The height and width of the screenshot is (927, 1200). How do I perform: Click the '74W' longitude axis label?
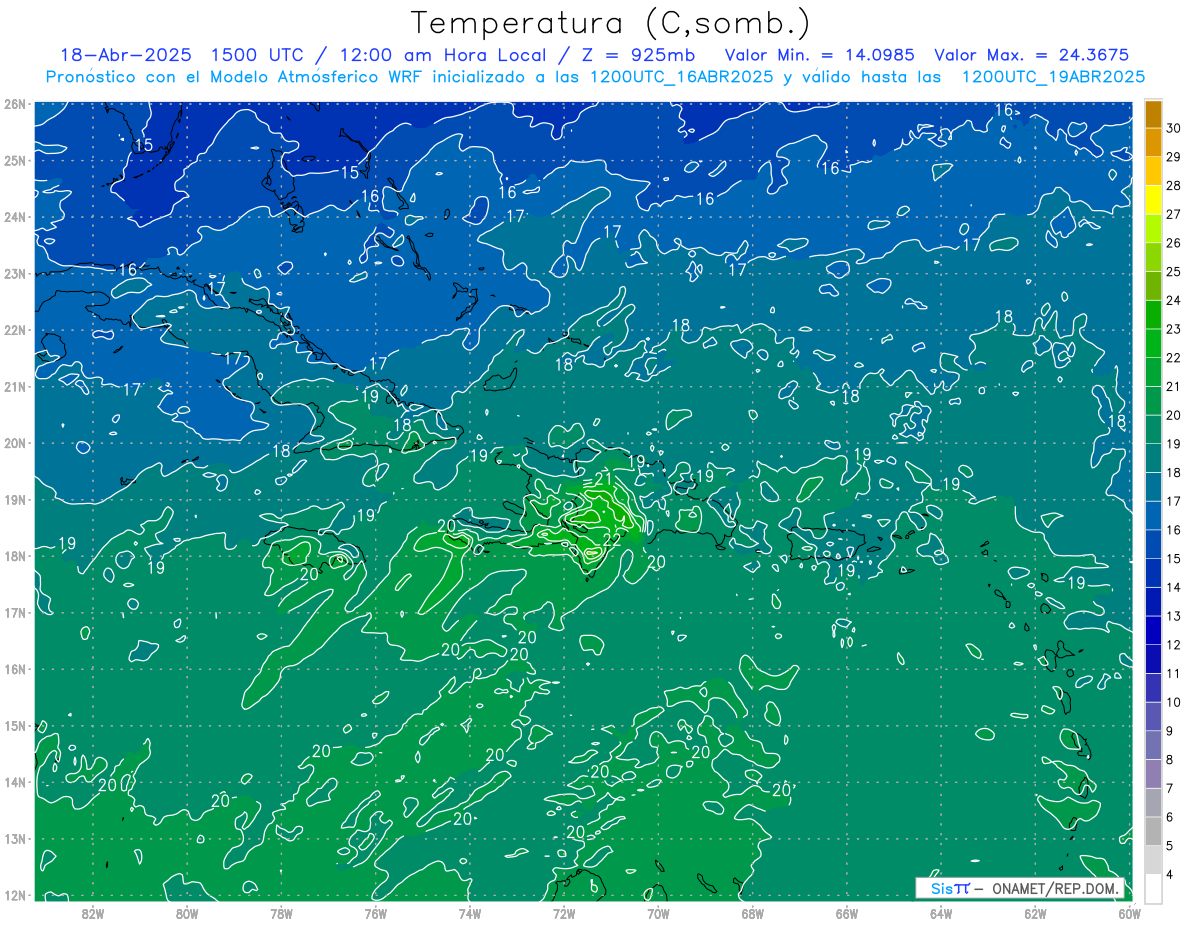pos(469,914)
